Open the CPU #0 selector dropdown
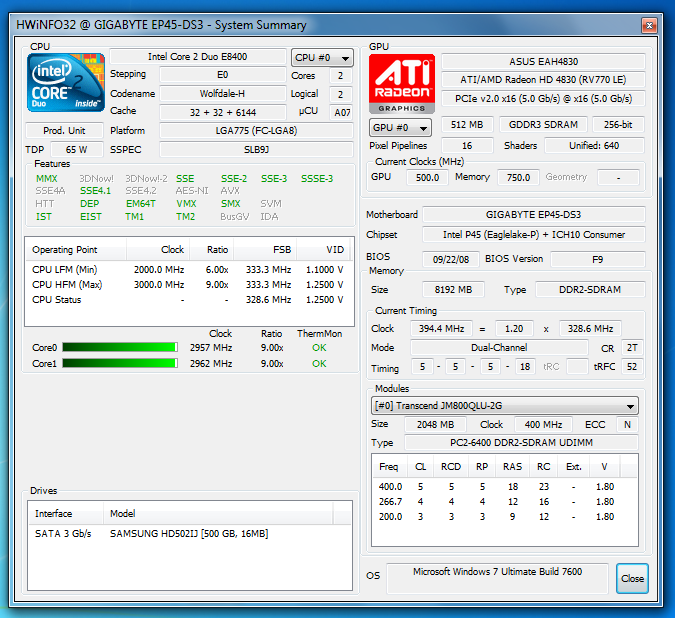The image size is (675, 618). [x=322, y=58]
